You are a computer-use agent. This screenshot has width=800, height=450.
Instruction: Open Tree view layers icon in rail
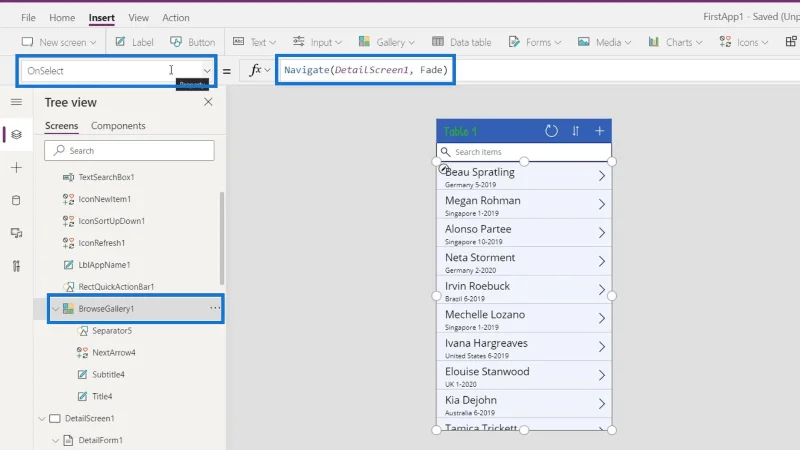click(16, 135)
